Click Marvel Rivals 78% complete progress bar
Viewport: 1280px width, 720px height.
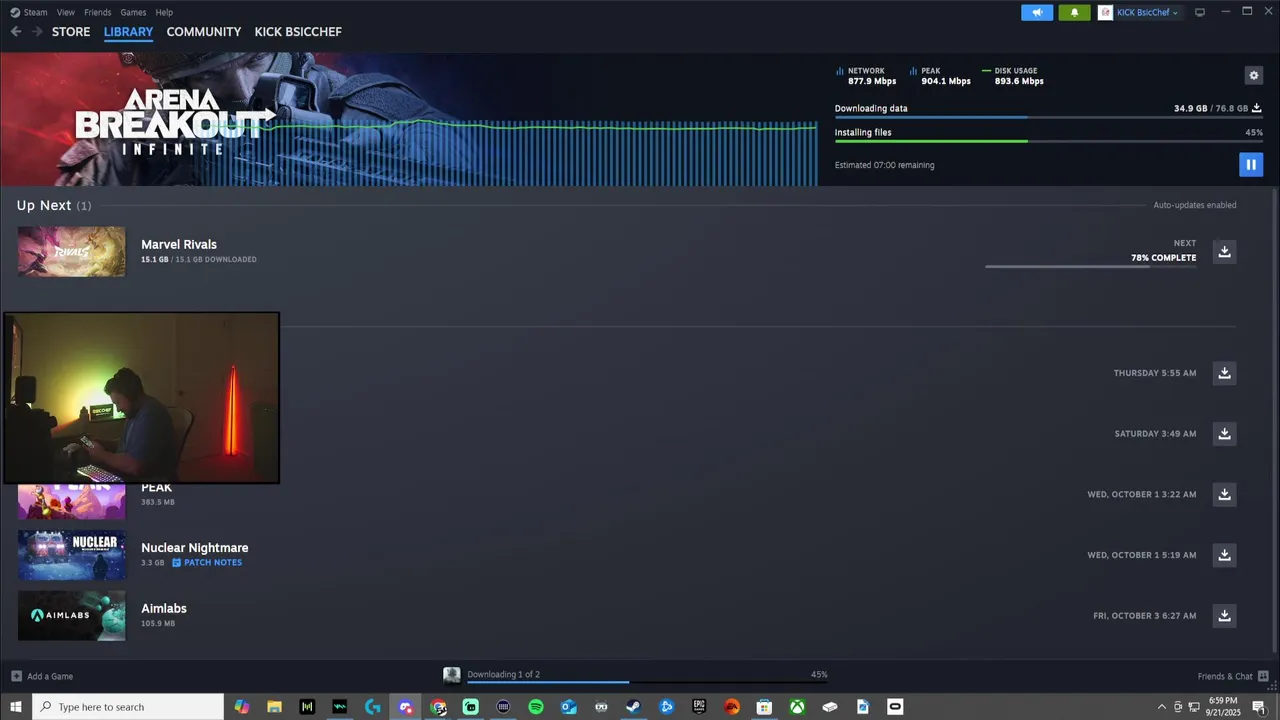click(1091, 267)
